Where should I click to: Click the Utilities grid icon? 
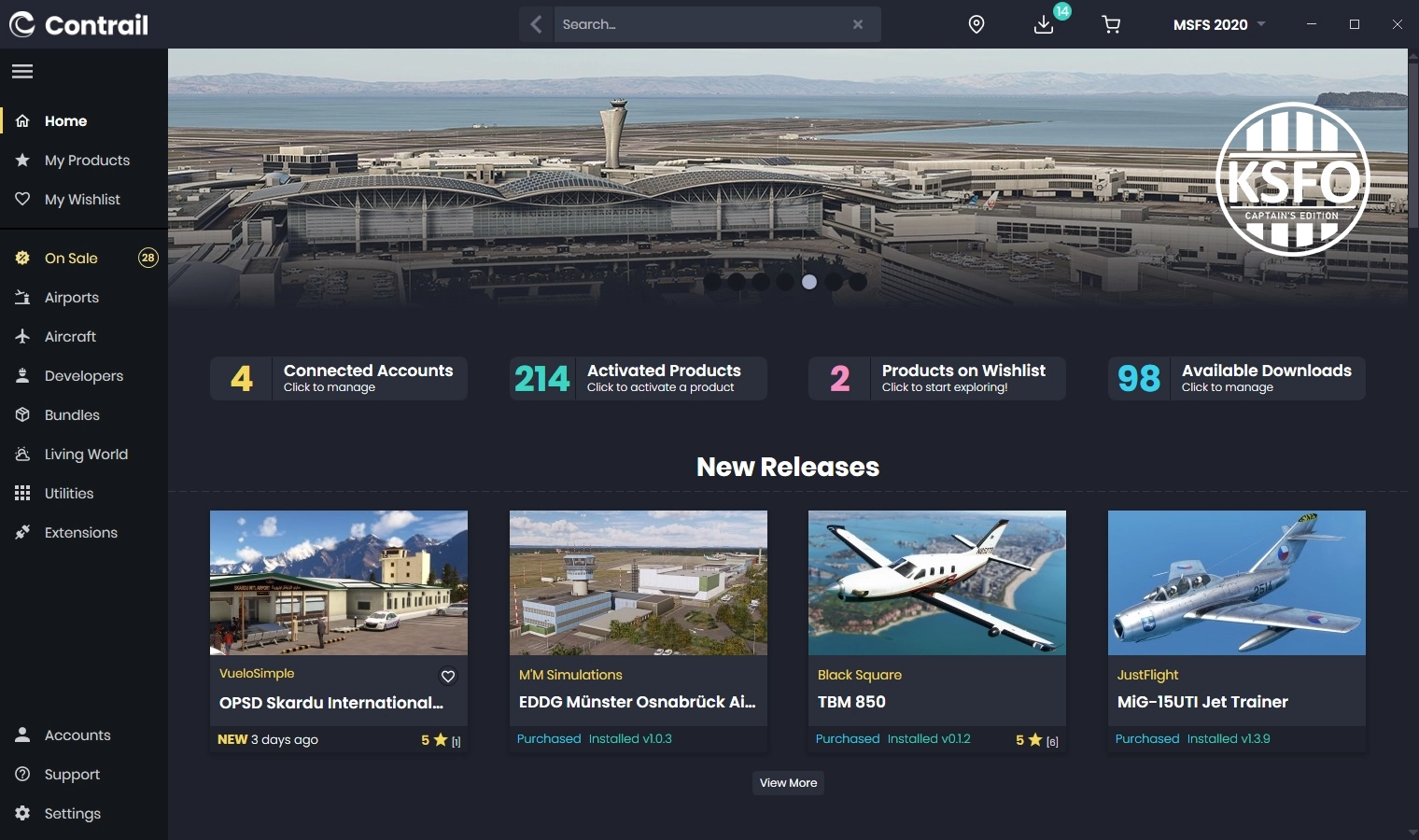(22, 494)
